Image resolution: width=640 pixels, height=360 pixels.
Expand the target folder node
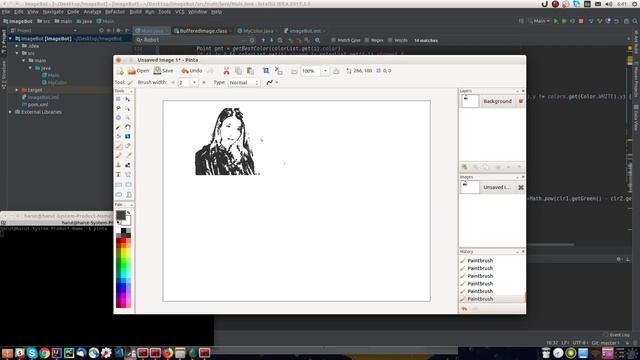17,90
